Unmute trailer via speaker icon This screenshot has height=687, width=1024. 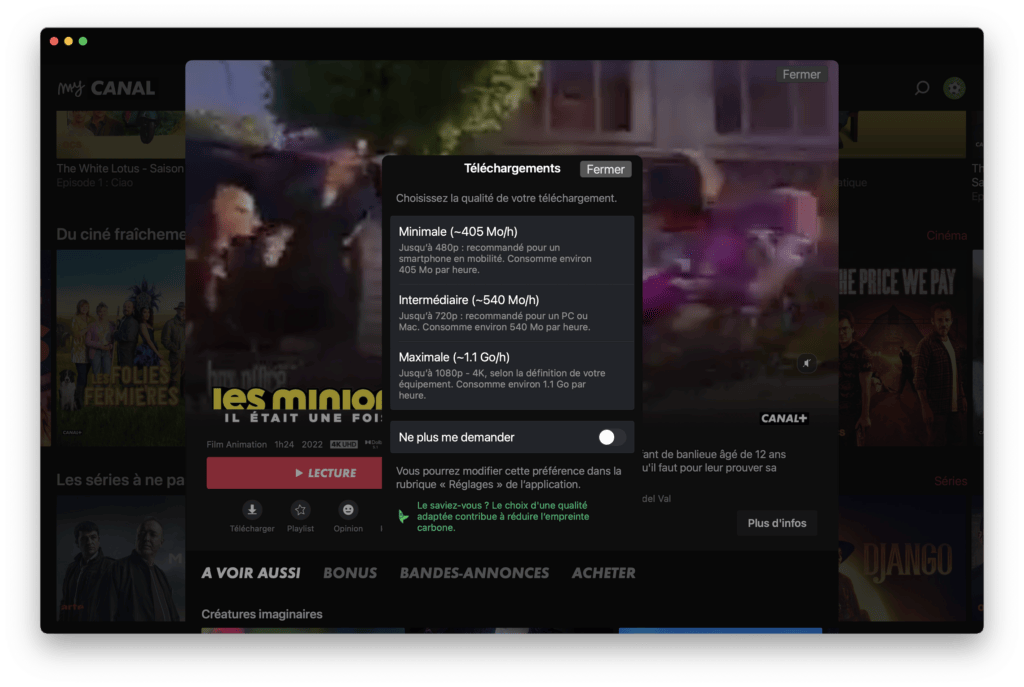click(x=807, y=363)
